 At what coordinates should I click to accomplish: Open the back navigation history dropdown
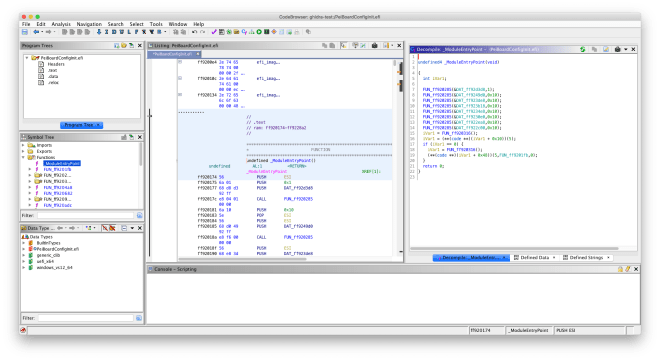point(42,32)
